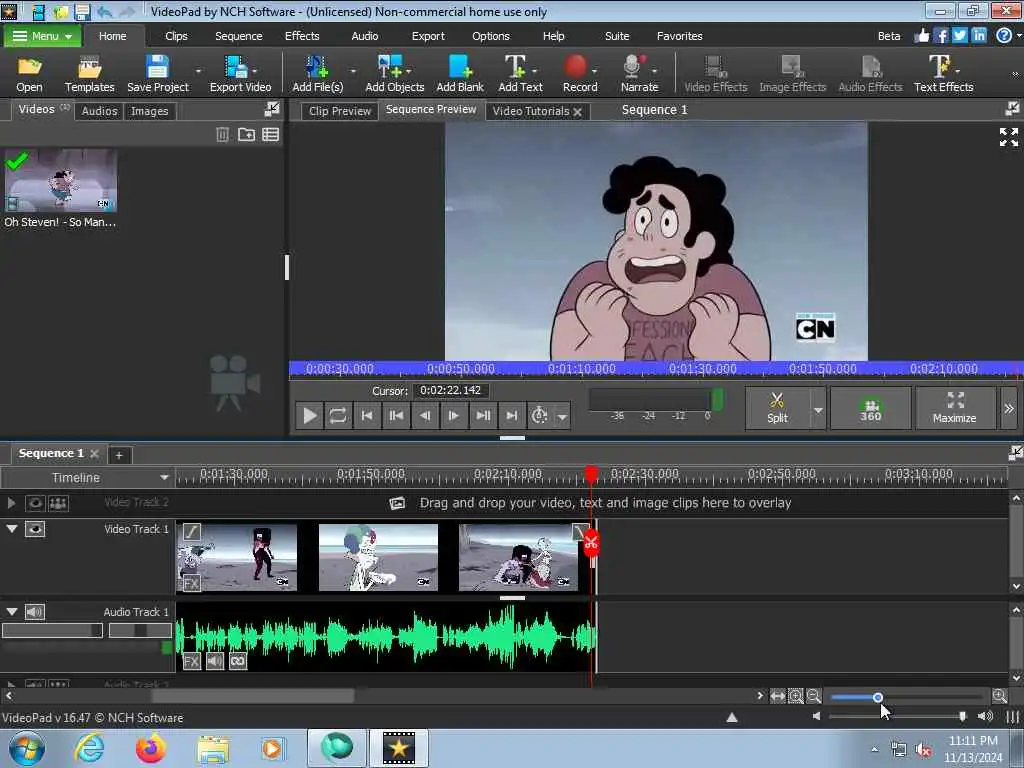Expand Video Track 2 with its triangle
The width and height of the screenshot is (1024, 768).
pyautogui.click(x=11, y=503)
